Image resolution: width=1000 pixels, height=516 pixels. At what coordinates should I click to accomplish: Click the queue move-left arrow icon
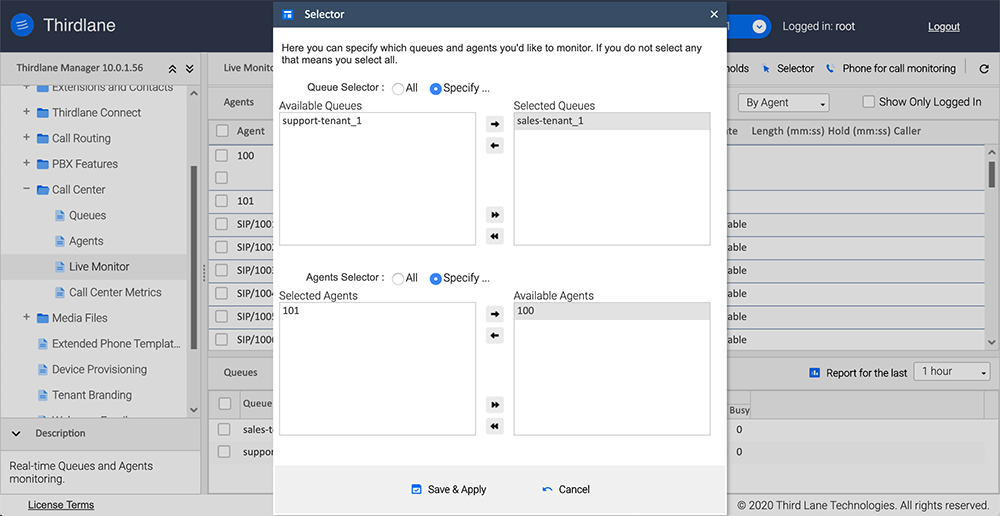point(494,146)
